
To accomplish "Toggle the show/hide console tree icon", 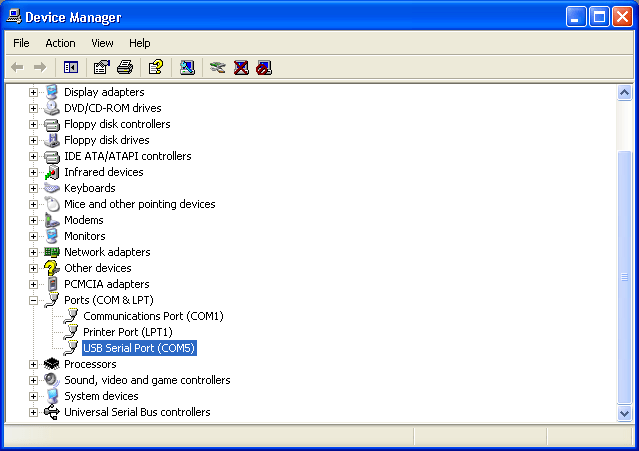I will [71, 67].
